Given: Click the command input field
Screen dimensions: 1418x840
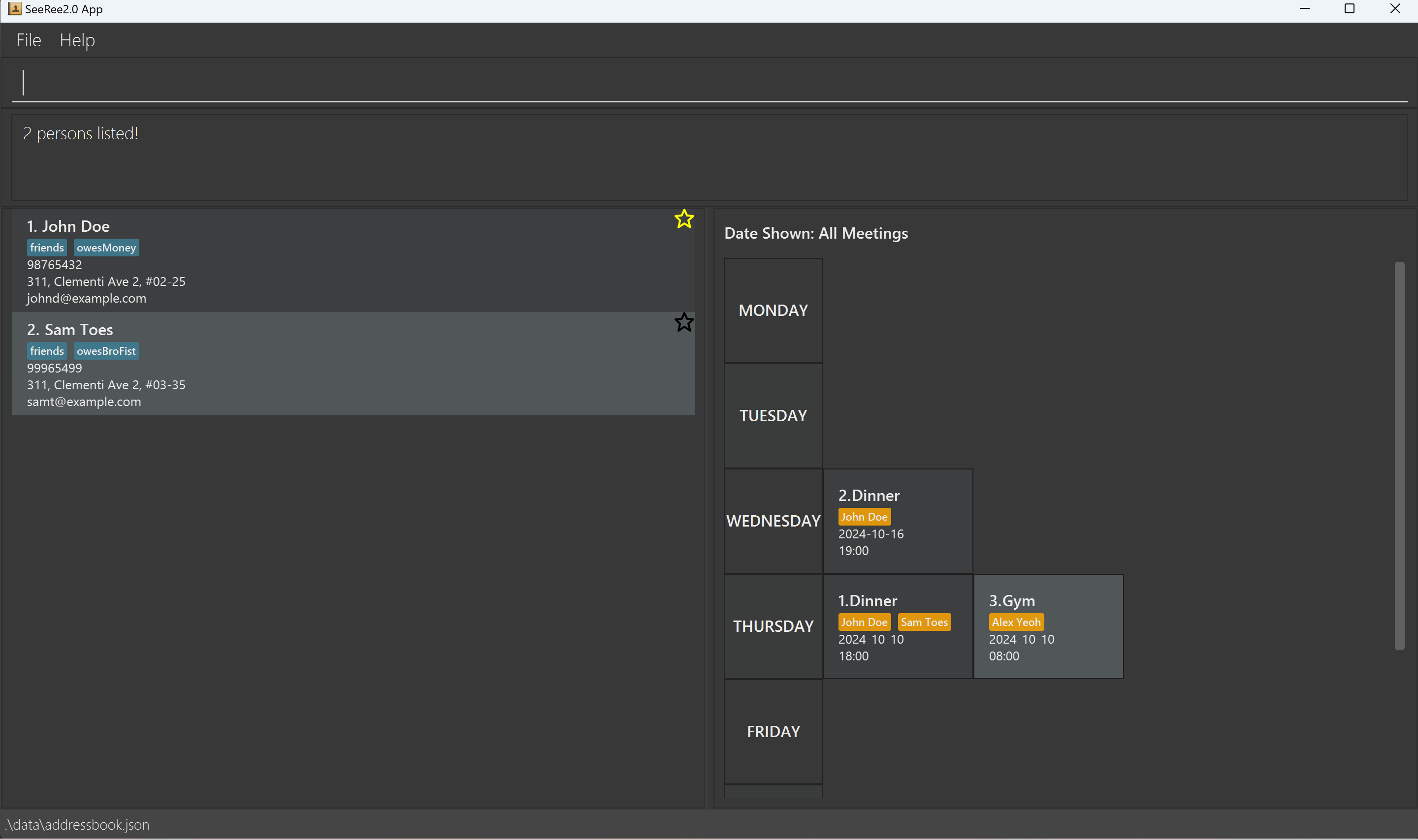Looking at the screenshot, I should click(709, 82).
